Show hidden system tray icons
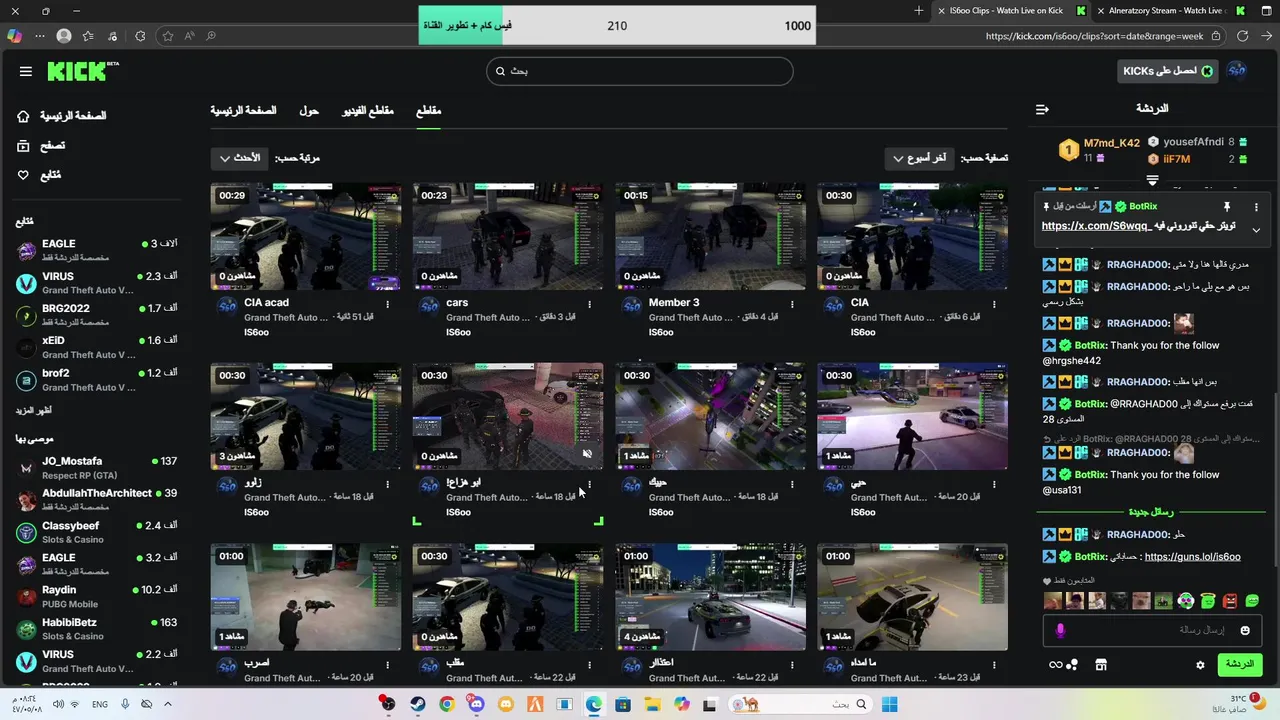The width and height of the screenshot is (1280, 720). tap(168, 704)
